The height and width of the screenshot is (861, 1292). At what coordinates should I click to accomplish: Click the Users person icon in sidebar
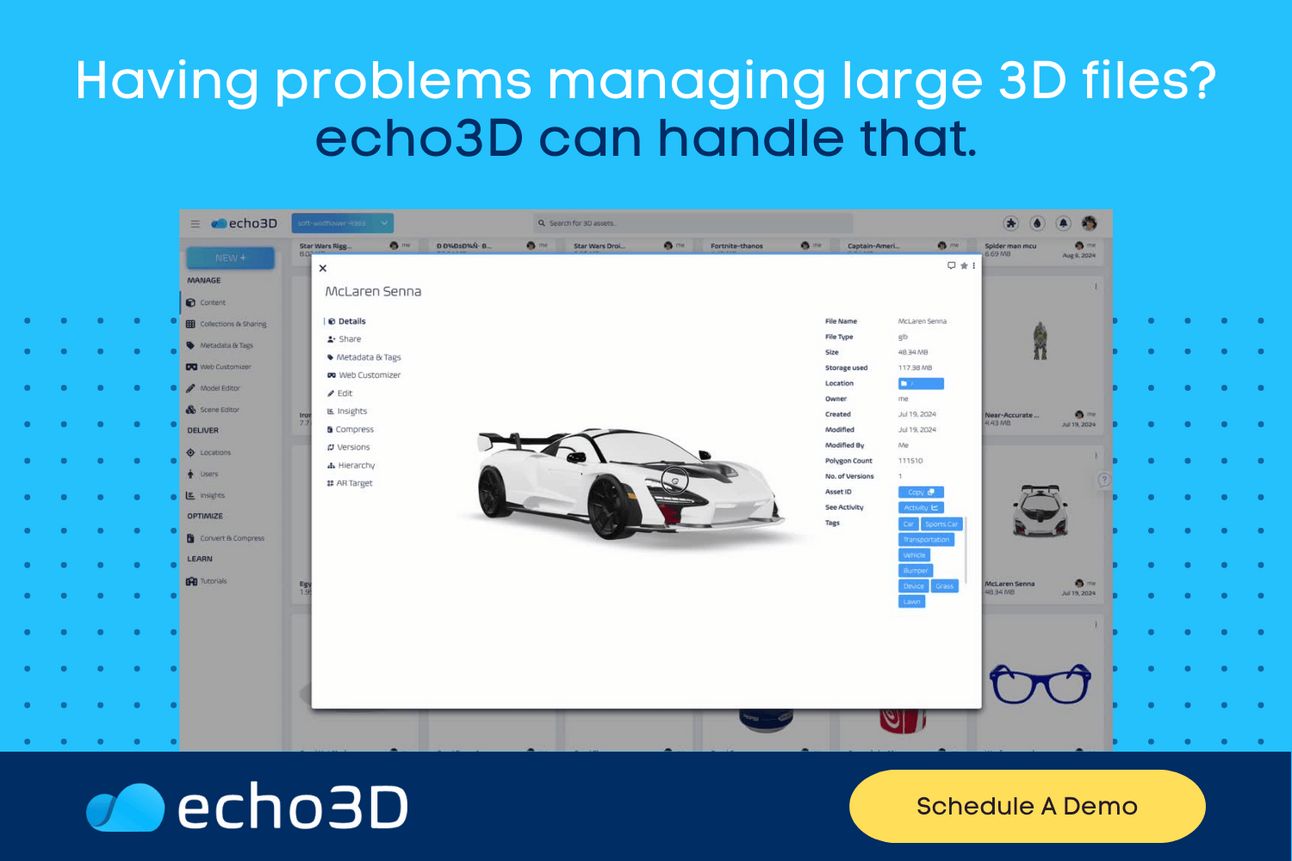[x=190, y=474]
